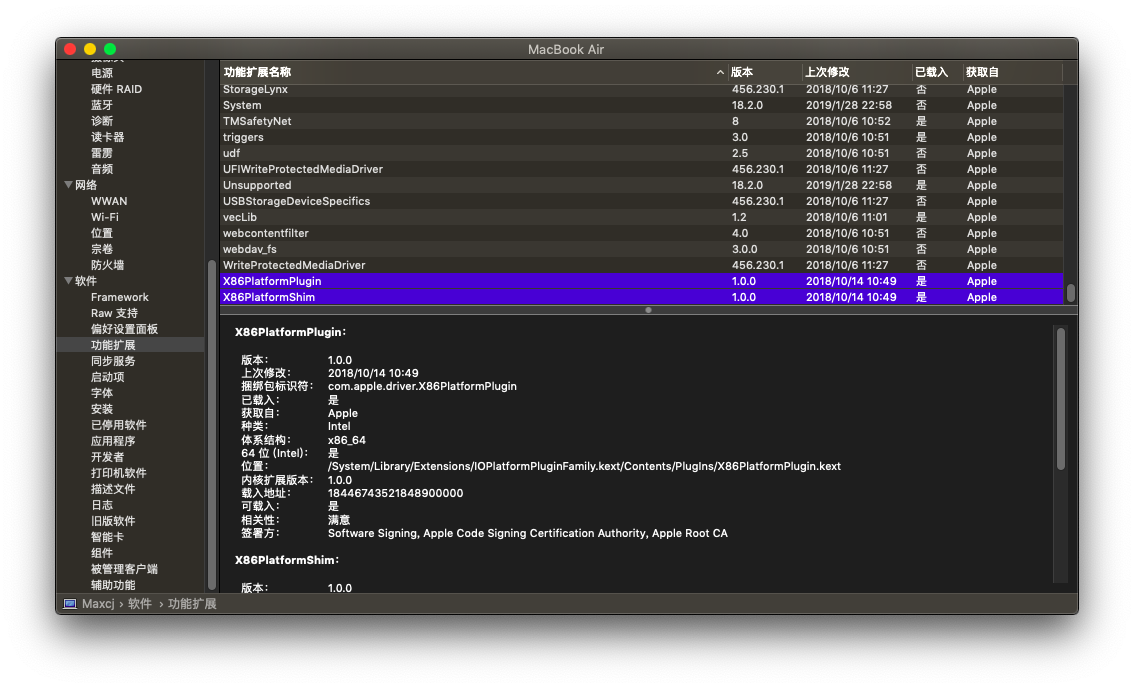Select 启动项 in the sidebar
This screenshot has height=688, width=1134.
coord(108,377)
